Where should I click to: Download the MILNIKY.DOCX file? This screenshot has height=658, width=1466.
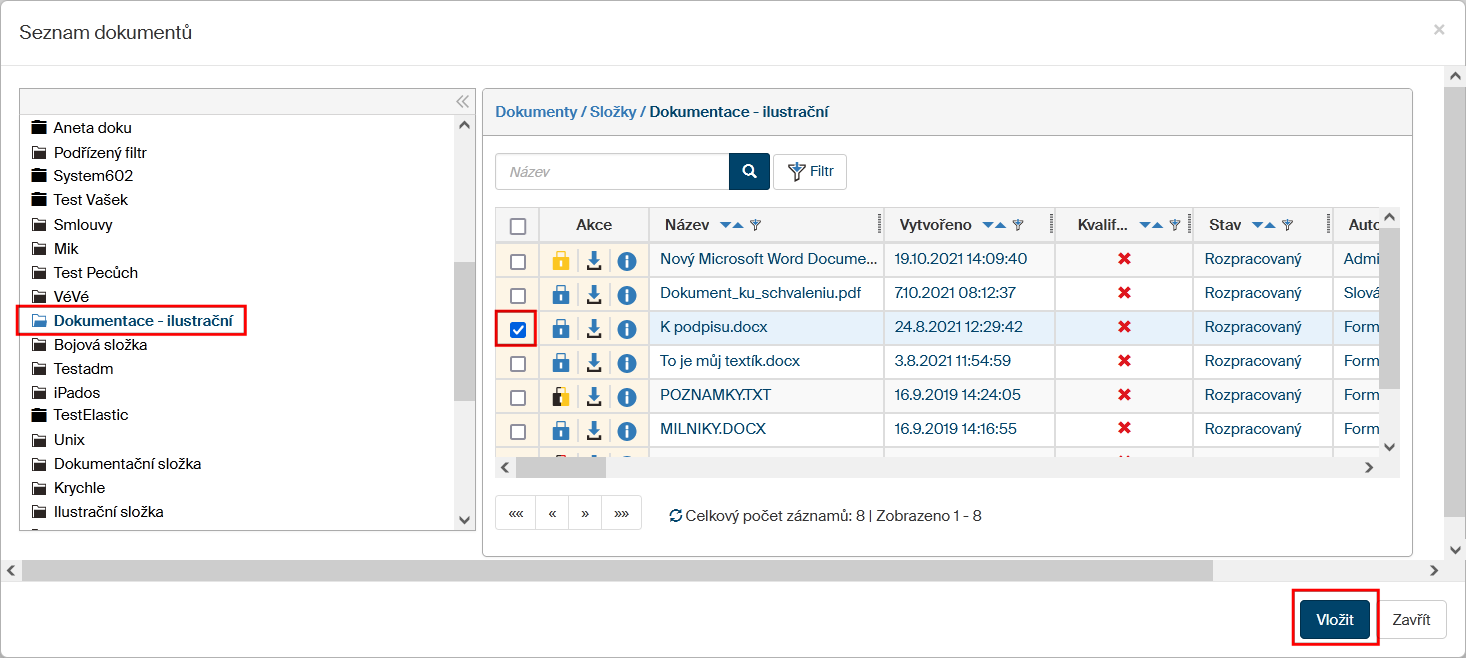click(x=594, y=430)
